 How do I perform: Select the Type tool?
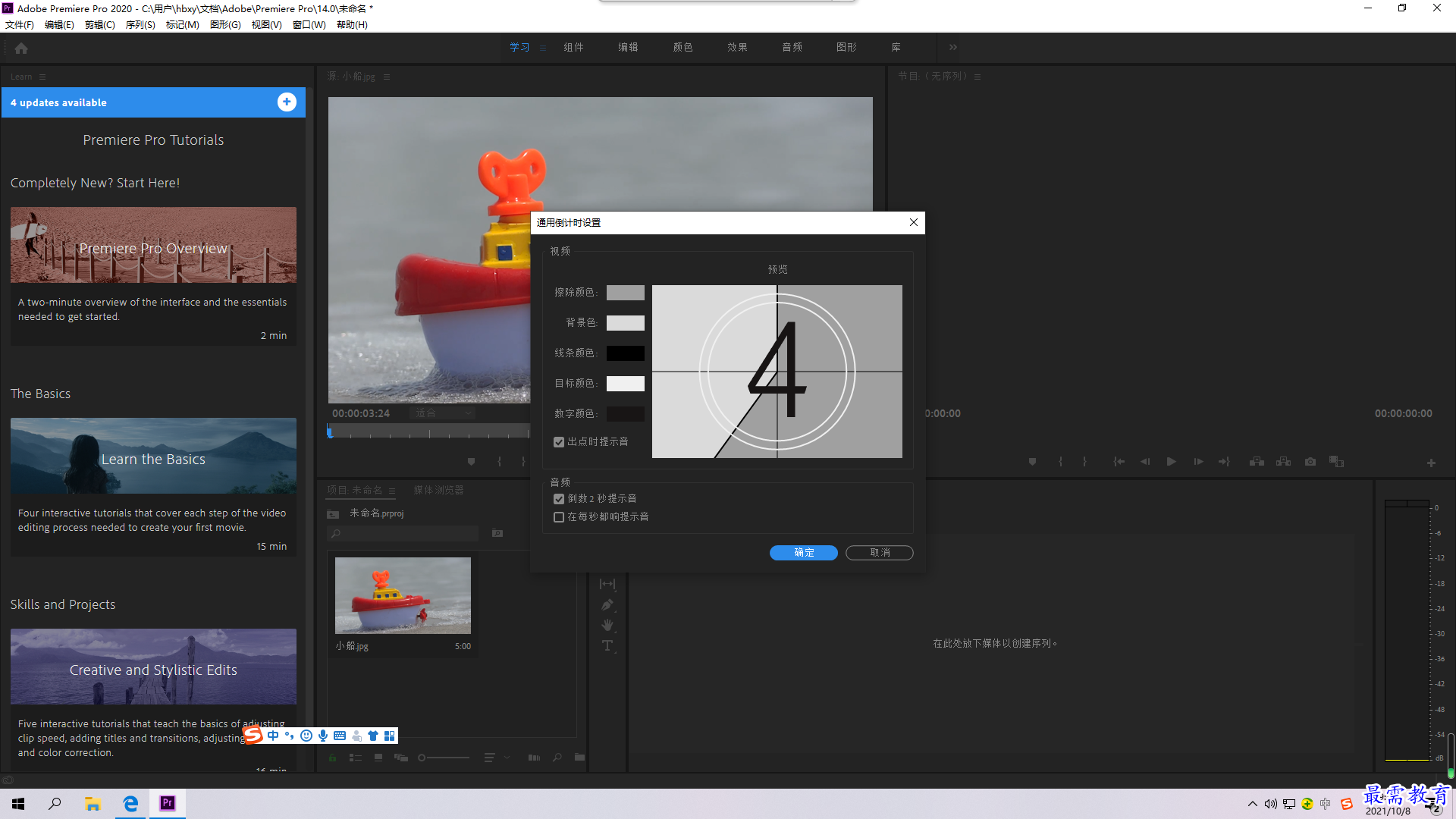click(x=607, y=646)
